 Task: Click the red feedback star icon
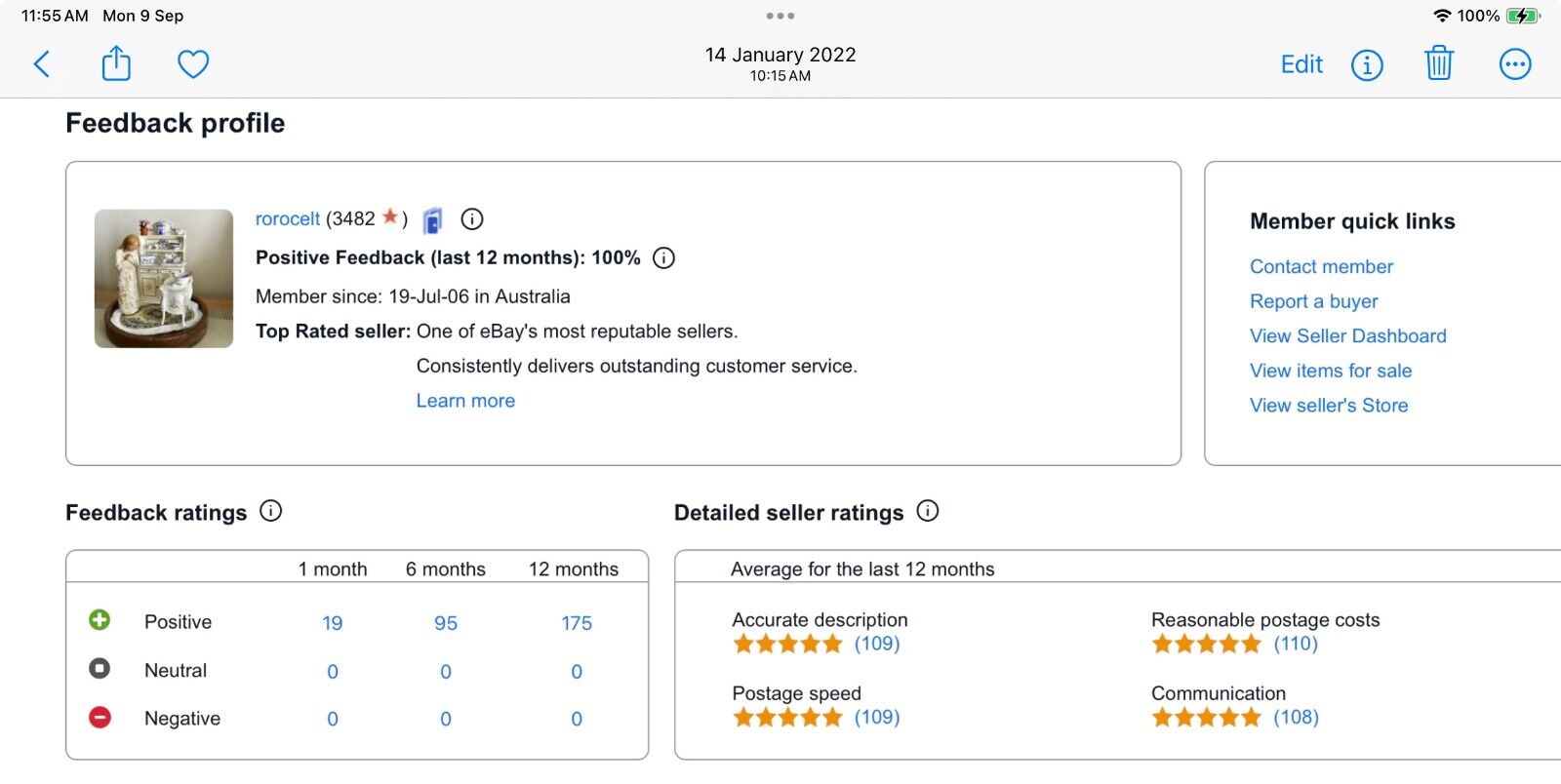click(389, 216)
